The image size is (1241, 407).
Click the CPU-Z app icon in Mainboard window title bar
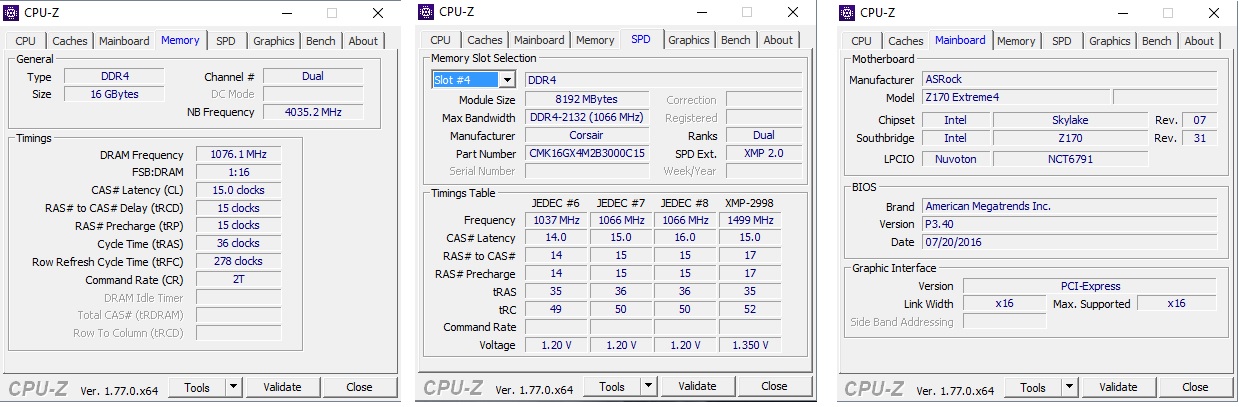[x=847, y=13]
